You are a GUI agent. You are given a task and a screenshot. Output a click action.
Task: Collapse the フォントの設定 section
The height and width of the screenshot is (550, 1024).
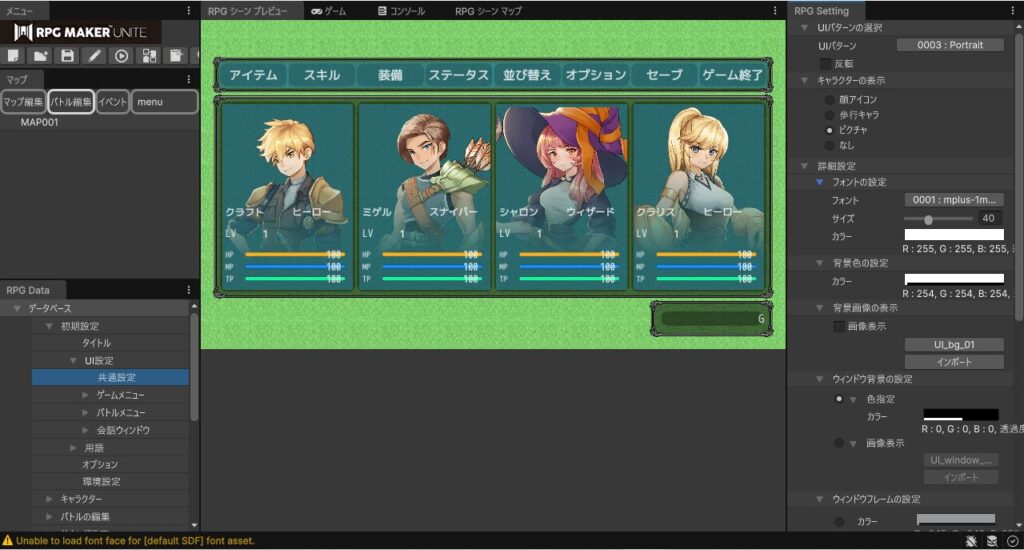[820, 182]
